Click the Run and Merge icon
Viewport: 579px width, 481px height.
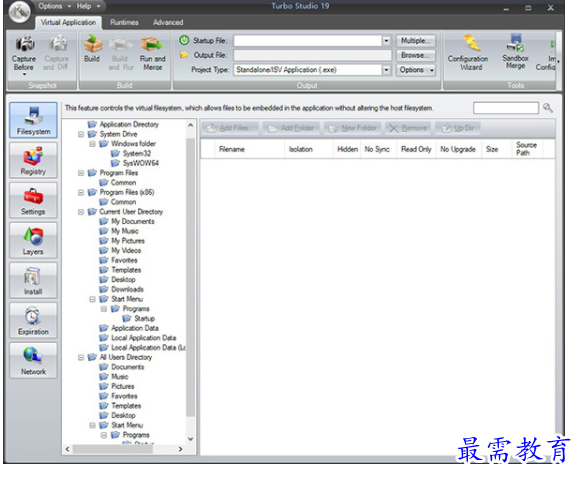point(152,44)
